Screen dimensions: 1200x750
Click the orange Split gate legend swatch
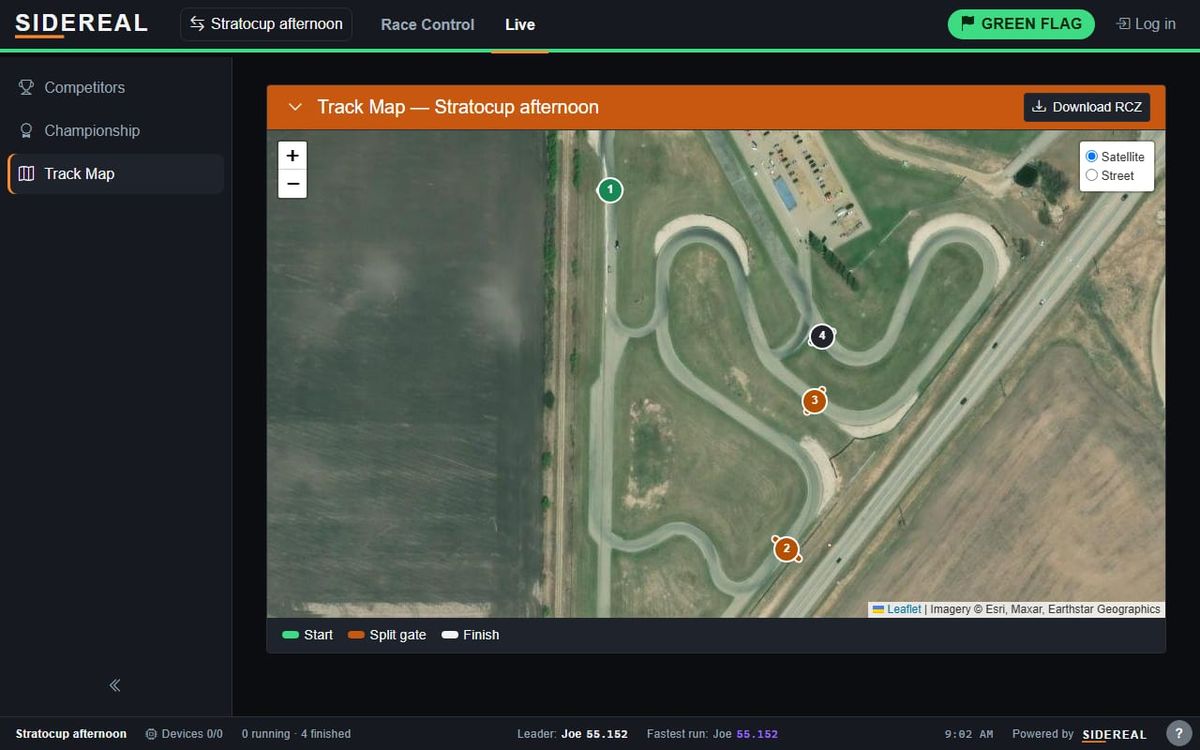click(356, 635)
